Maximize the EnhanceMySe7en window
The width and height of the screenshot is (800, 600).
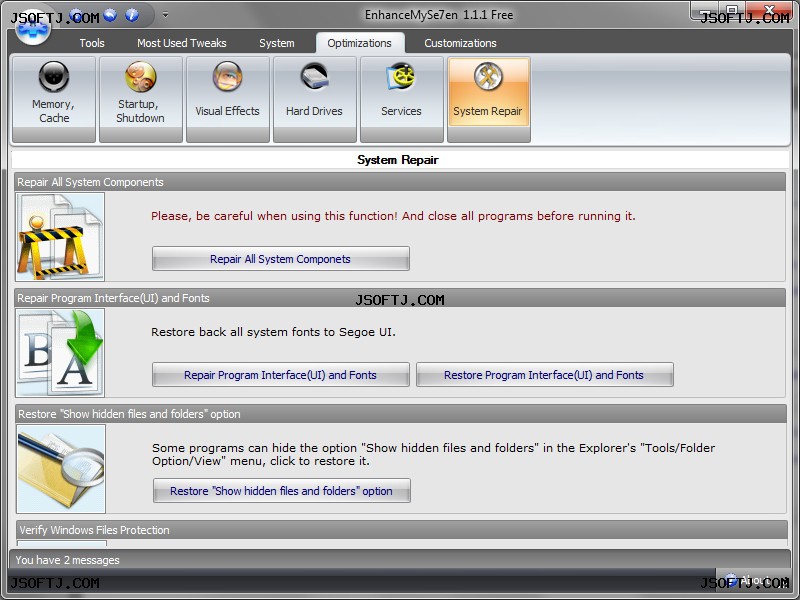tap(732, 10)
